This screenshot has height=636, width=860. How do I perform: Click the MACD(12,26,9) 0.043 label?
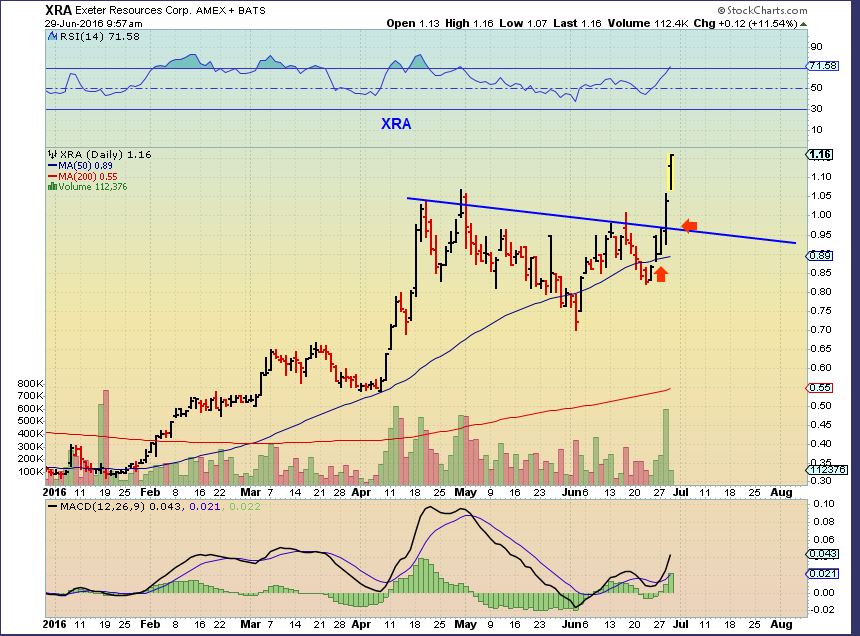point(121,507)
